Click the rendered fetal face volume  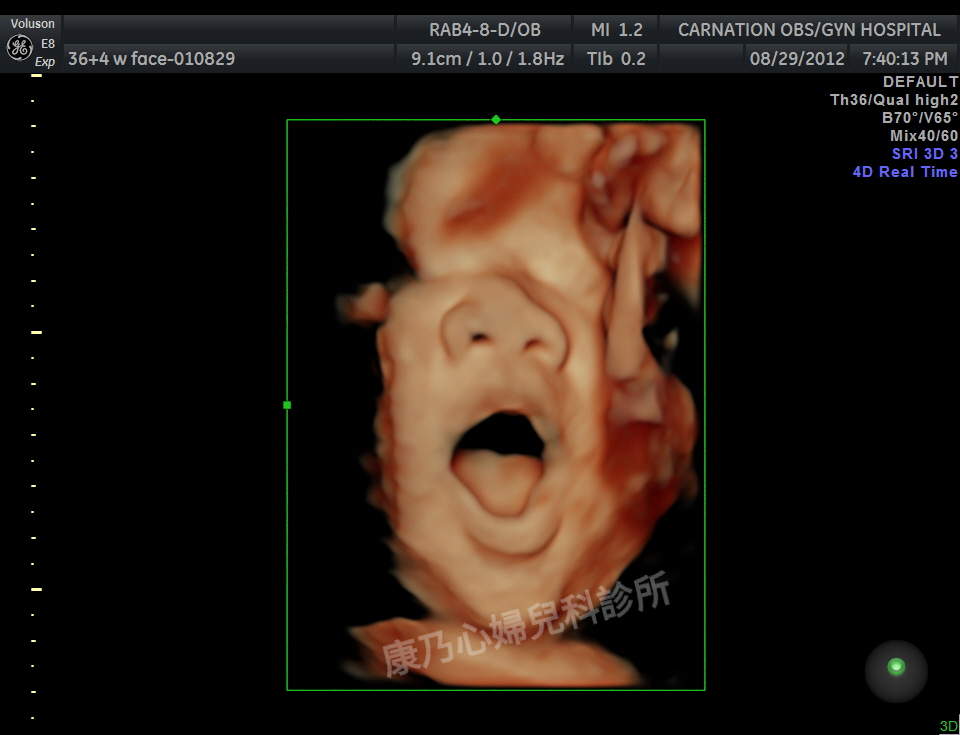coord(519,404)
